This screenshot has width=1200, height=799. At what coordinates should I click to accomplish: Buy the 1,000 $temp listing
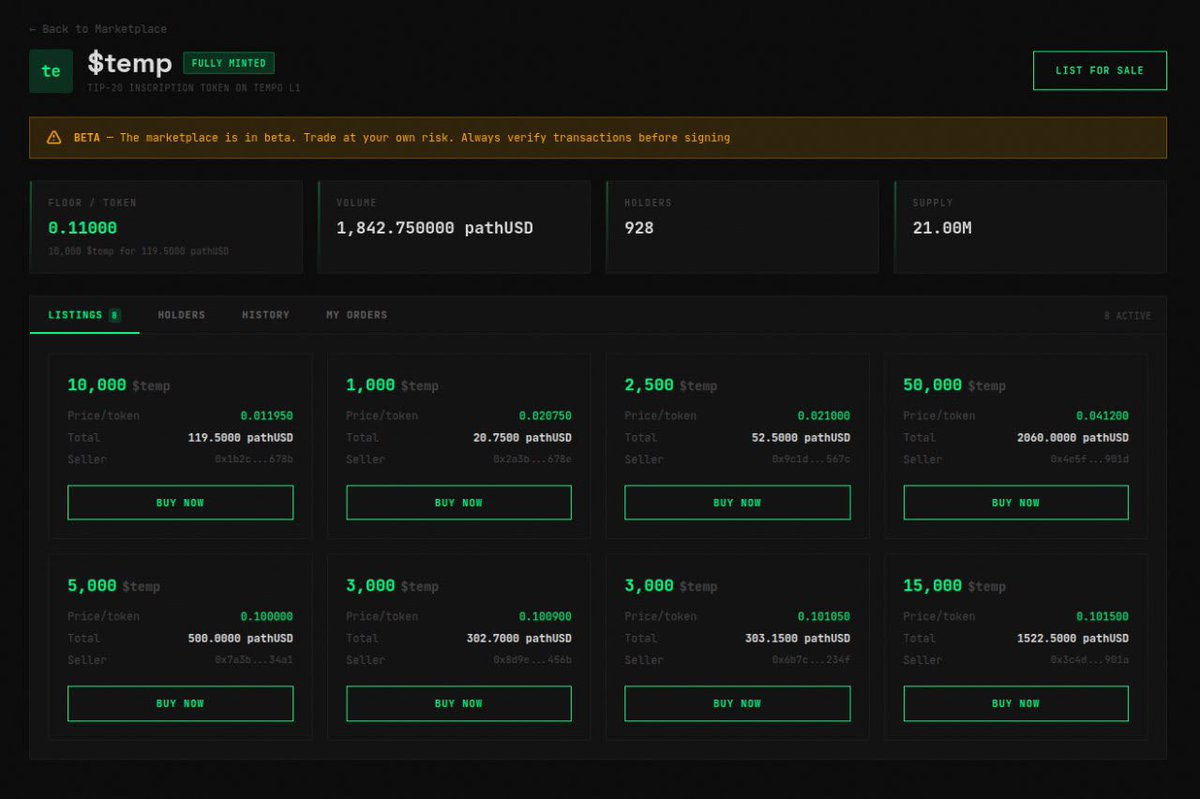[459, 503]
